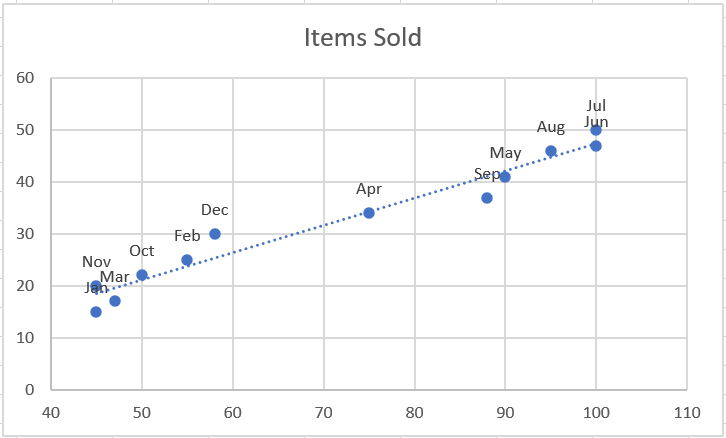This screenshot has width=726, height=438.
Task: Click the vertical axis label 60
Action: point(25,78)
